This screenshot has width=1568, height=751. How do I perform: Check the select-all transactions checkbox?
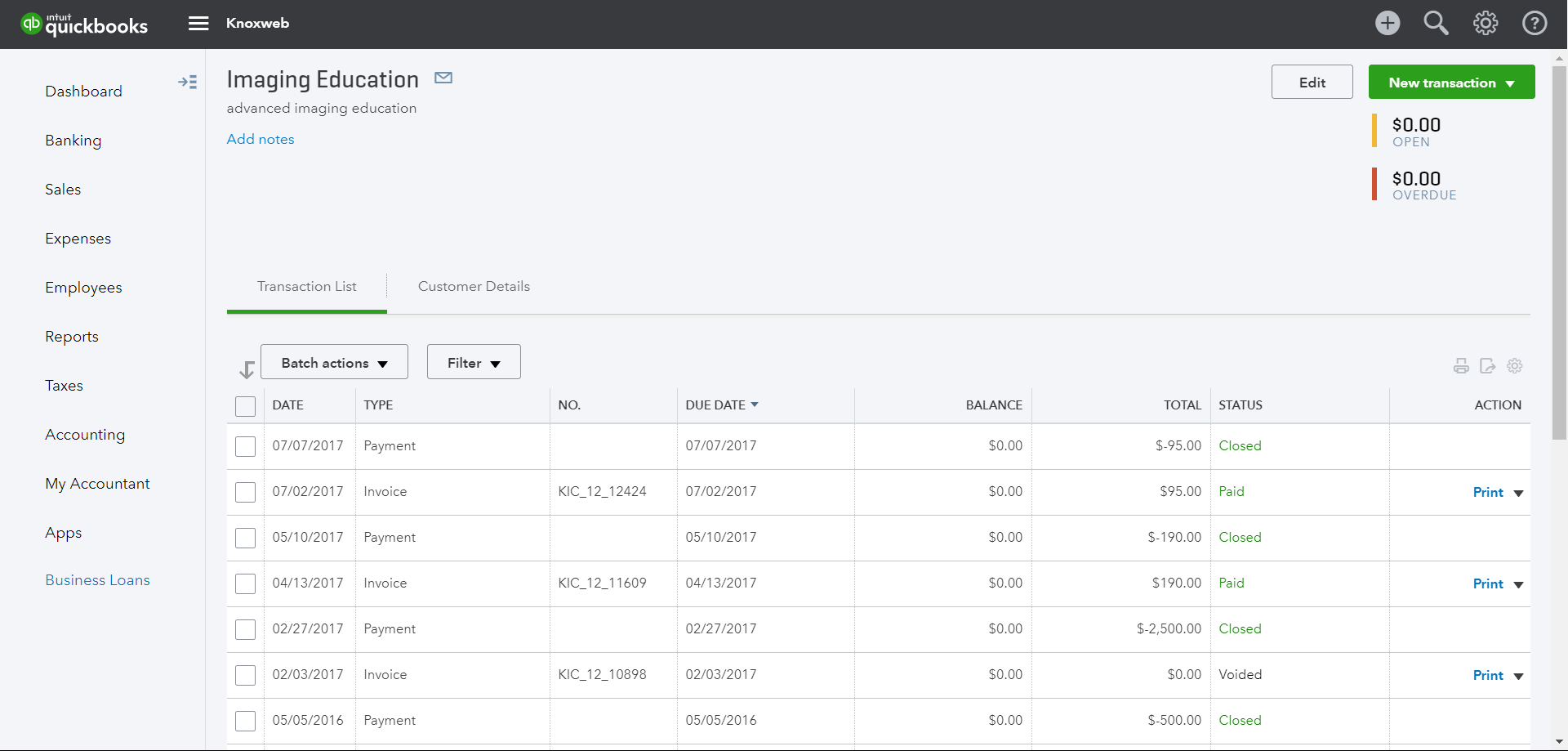245,406
